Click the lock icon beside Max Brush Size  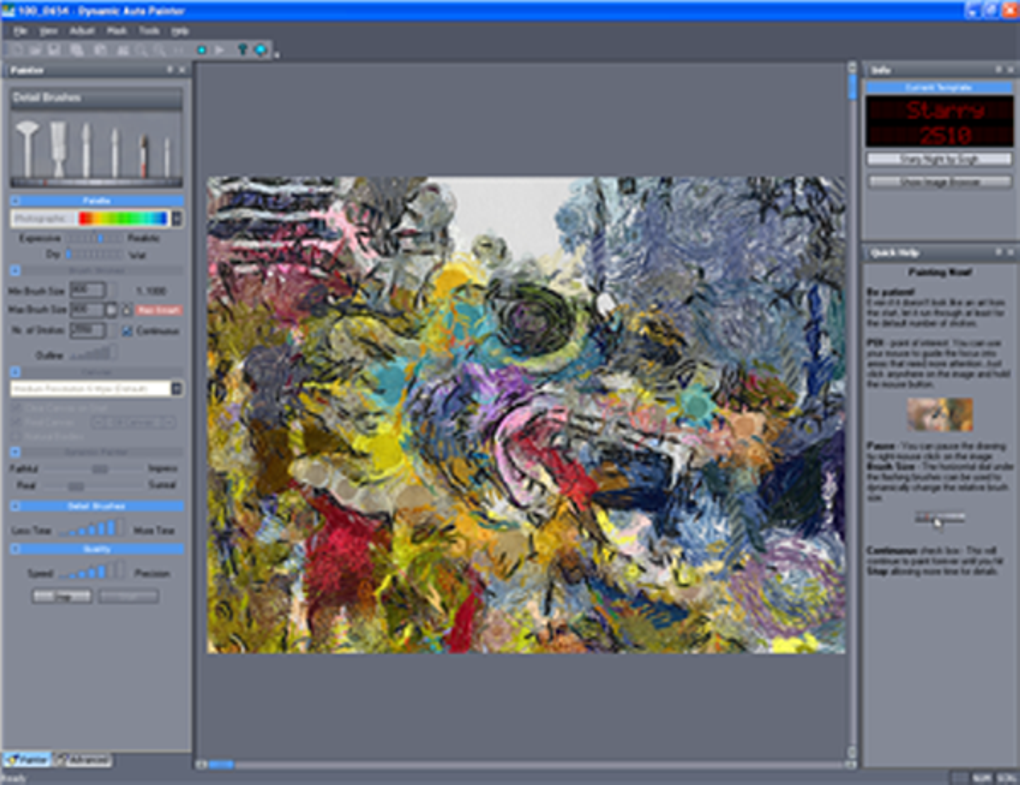tap(125, 310)
